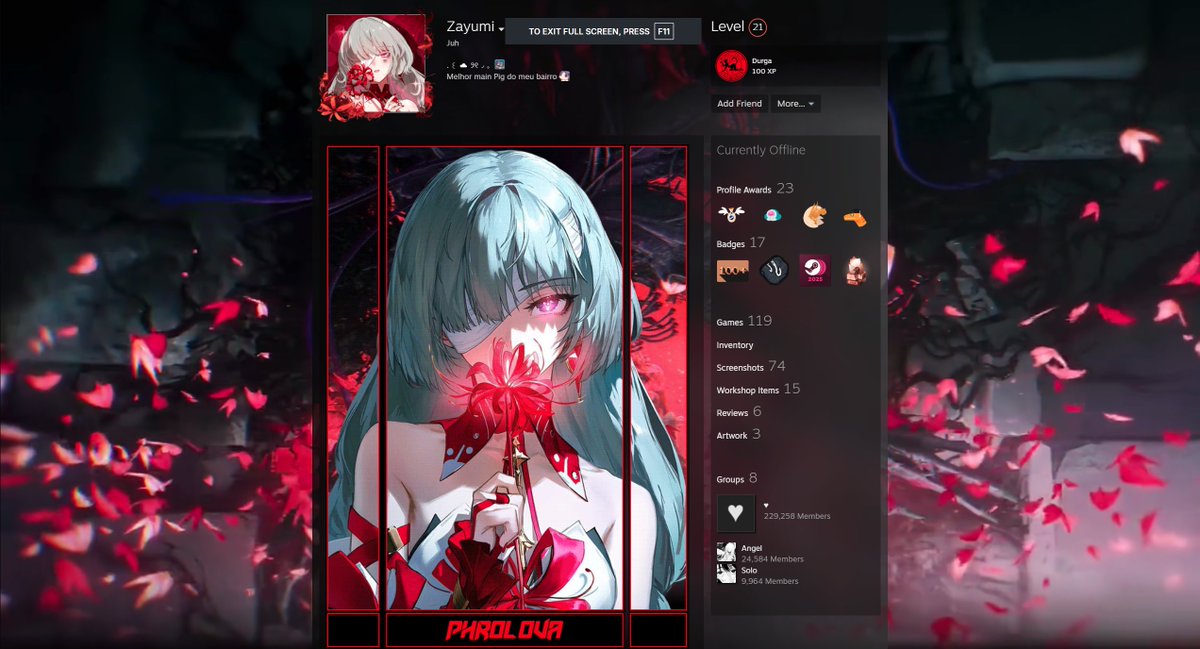This screenshot has height=649, width=1200.
Task: Open the heart group avatar
Action: coord(736,513)
